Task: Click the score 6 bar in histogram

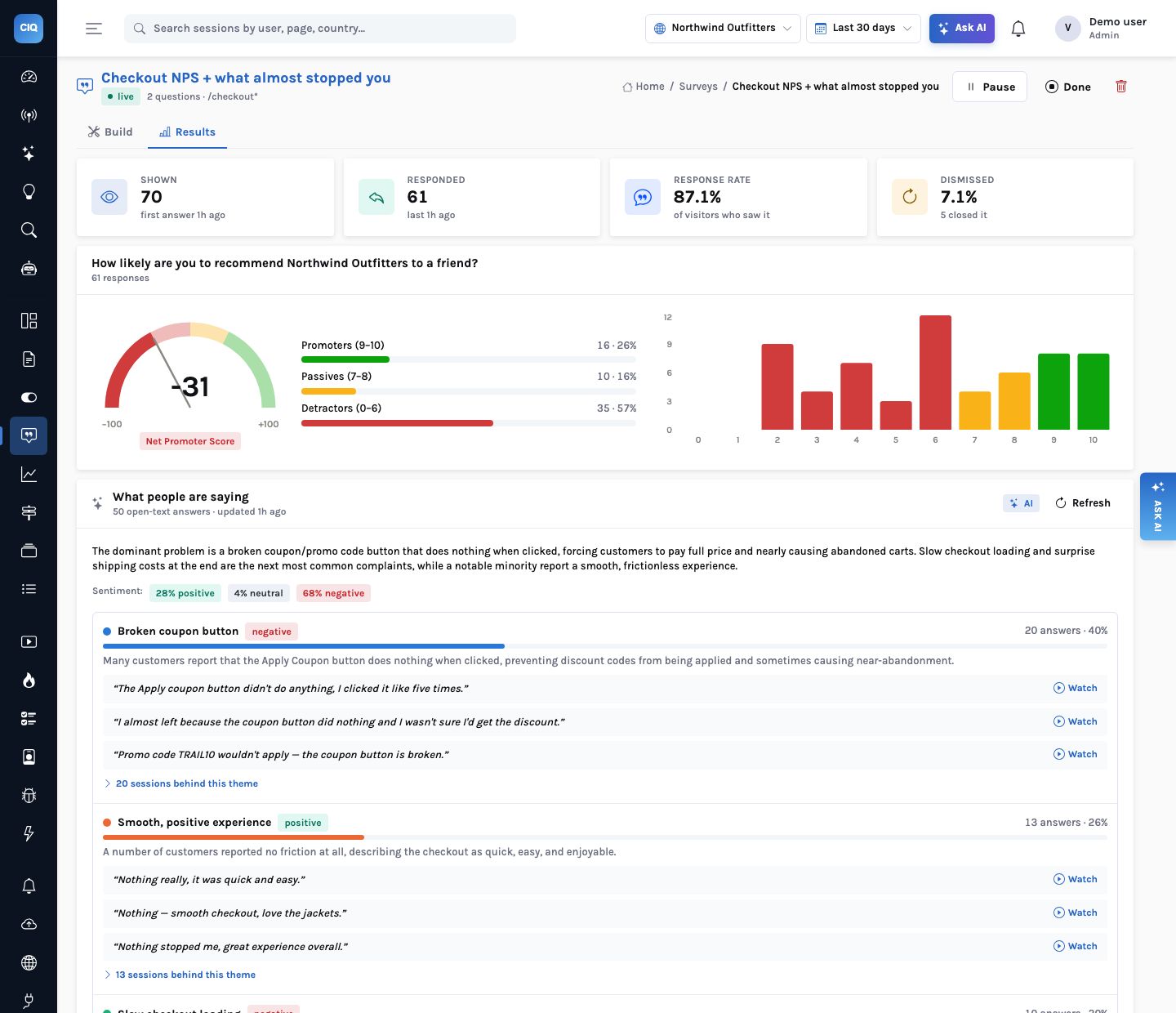Action: [x=935, y=373]
